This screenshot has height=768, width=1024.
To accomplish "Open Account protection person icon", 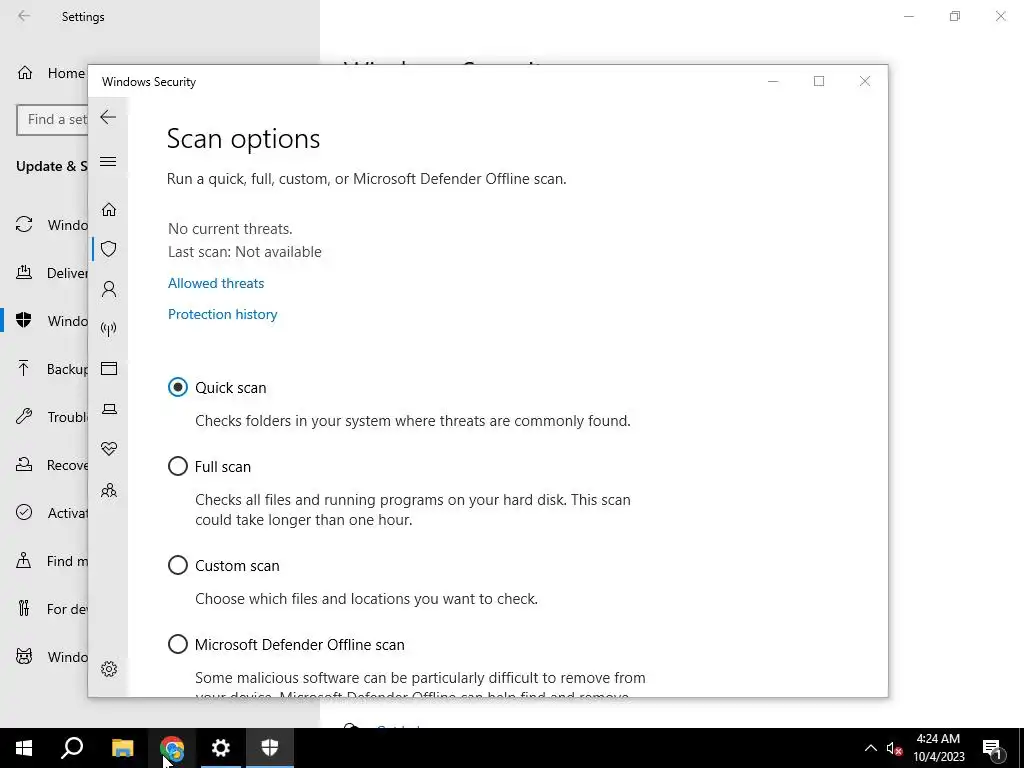I will click(109, 289).
